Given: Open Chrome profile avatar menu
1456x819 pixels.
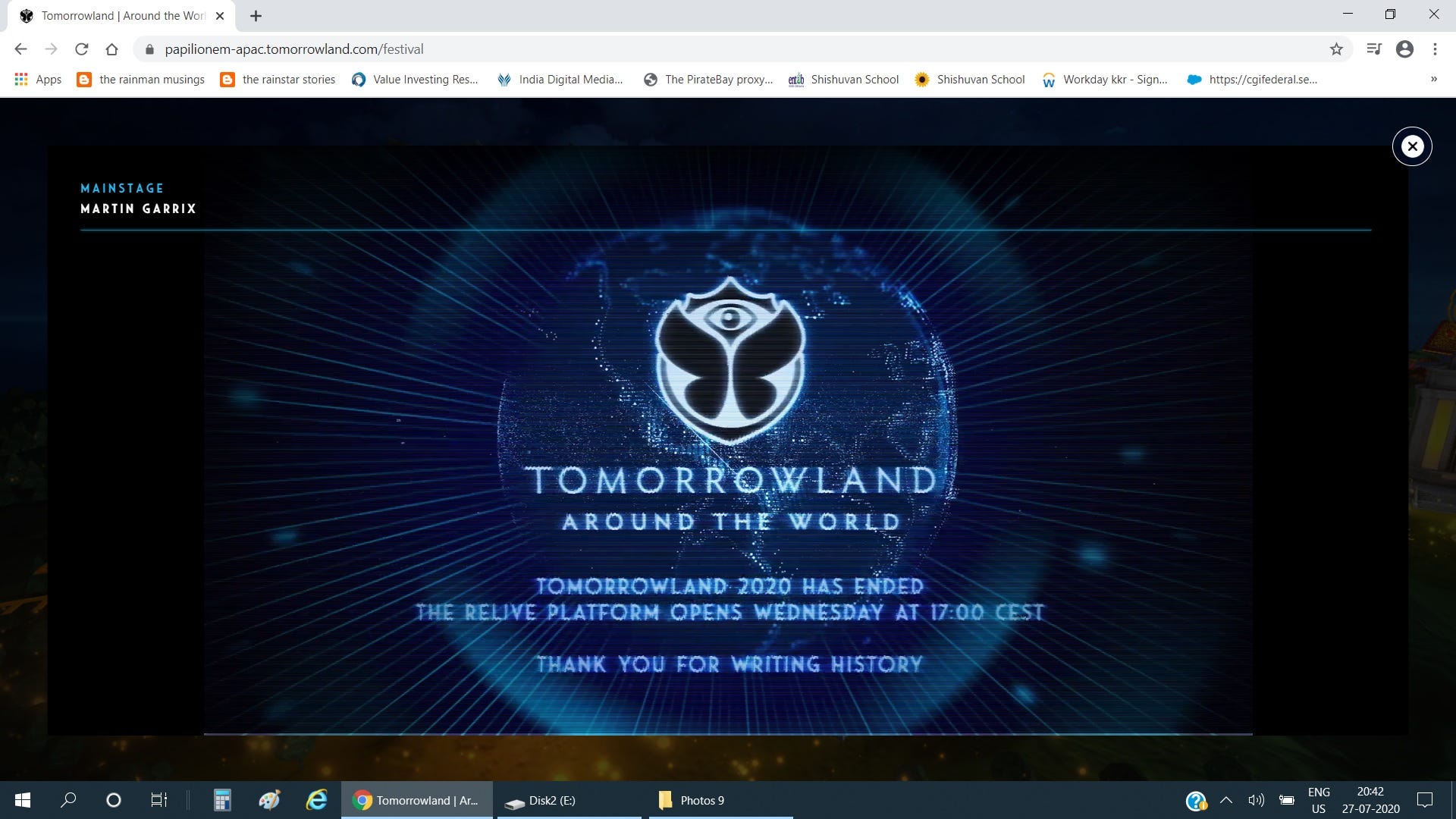Looking at the screenshot, I should 1404,49.
